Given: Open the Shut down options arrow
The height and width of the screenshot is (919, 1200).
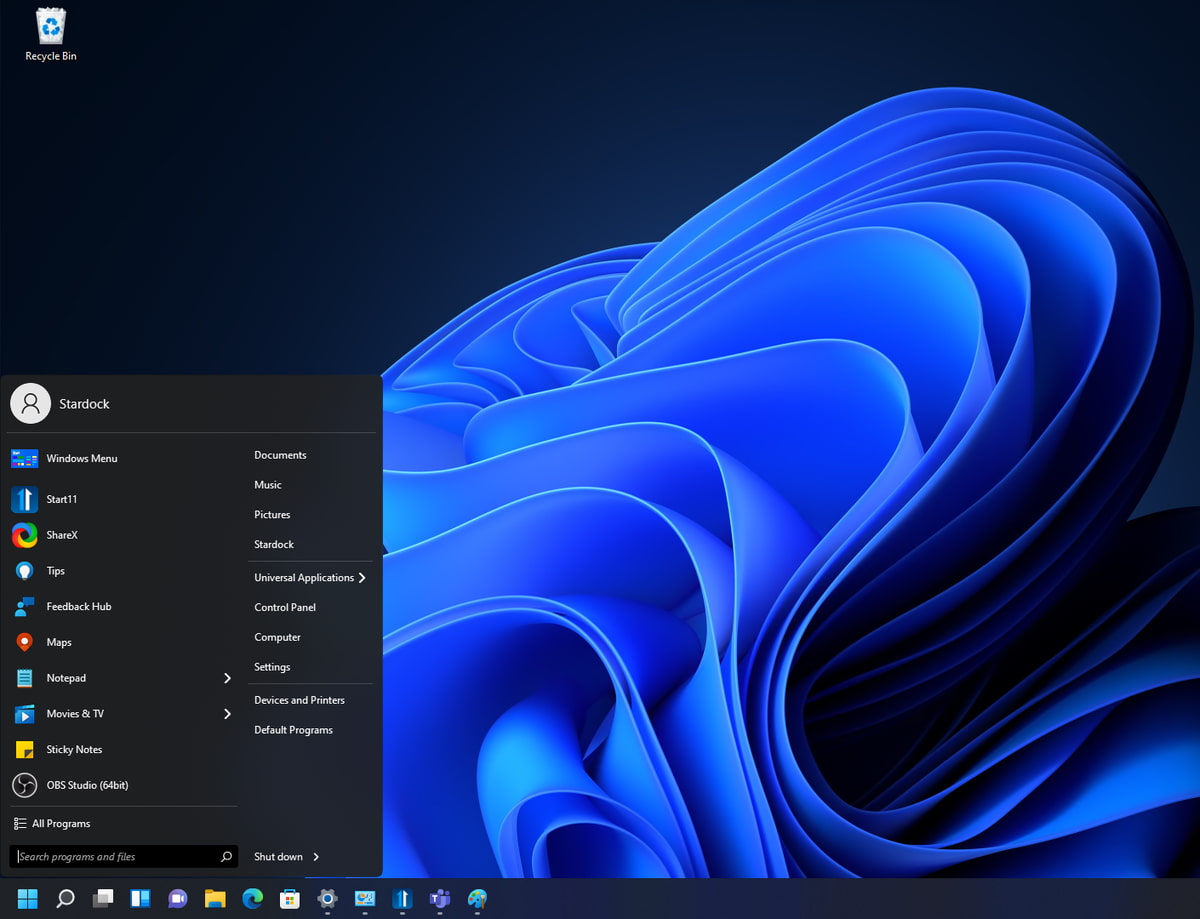Looking at the screenshot, I should tap(316, 857).
